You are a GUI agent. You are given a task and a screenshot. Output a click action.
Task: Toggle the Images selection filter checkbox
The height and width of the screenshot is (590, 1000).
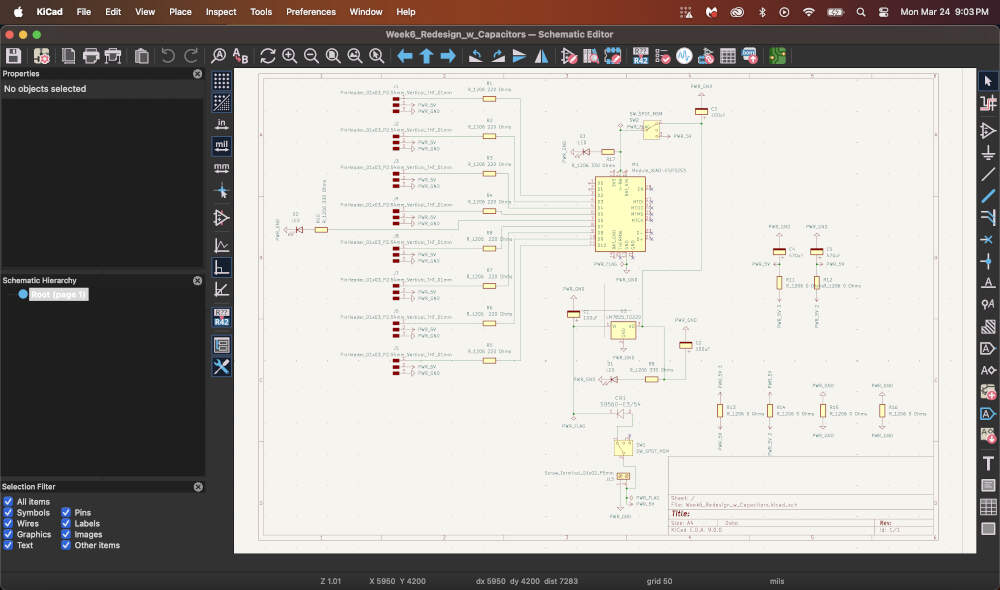click(x=66, y=534)
